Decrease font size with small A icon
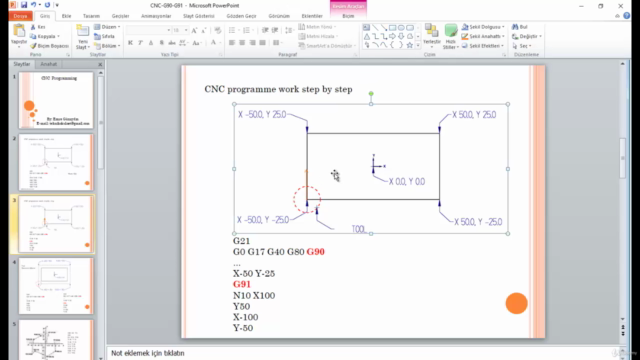 (204, 30)
